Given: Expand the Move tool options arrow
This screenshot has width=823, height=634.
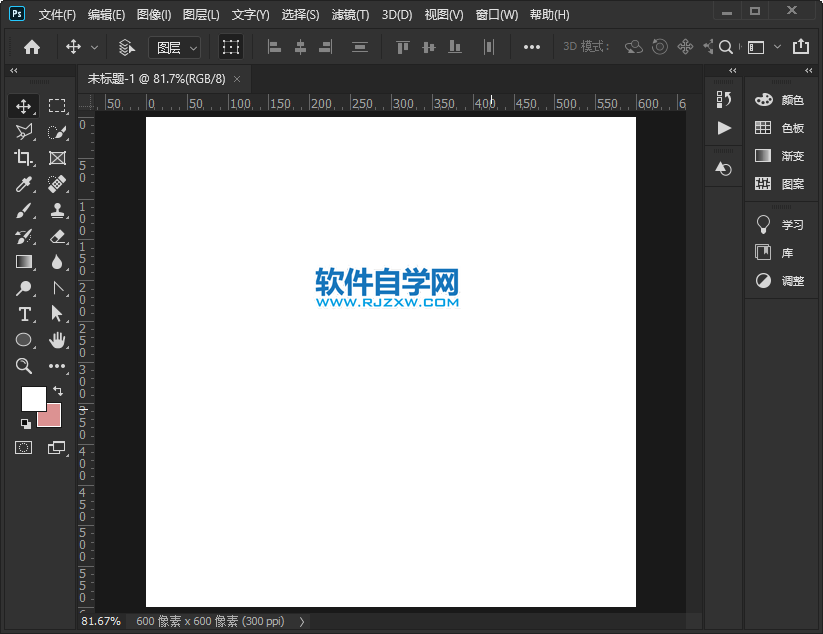Looking at the screenshot, I should (95, 46).
